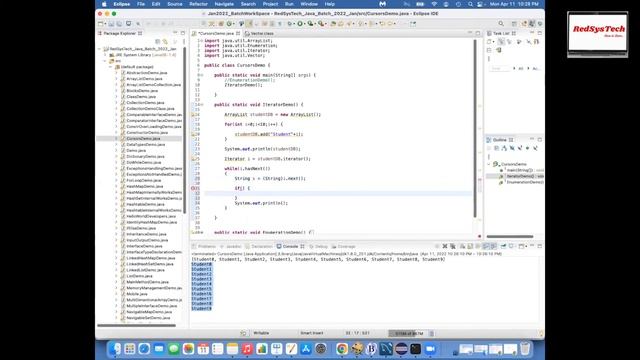Select the Java perspective icon

(532, 24)
